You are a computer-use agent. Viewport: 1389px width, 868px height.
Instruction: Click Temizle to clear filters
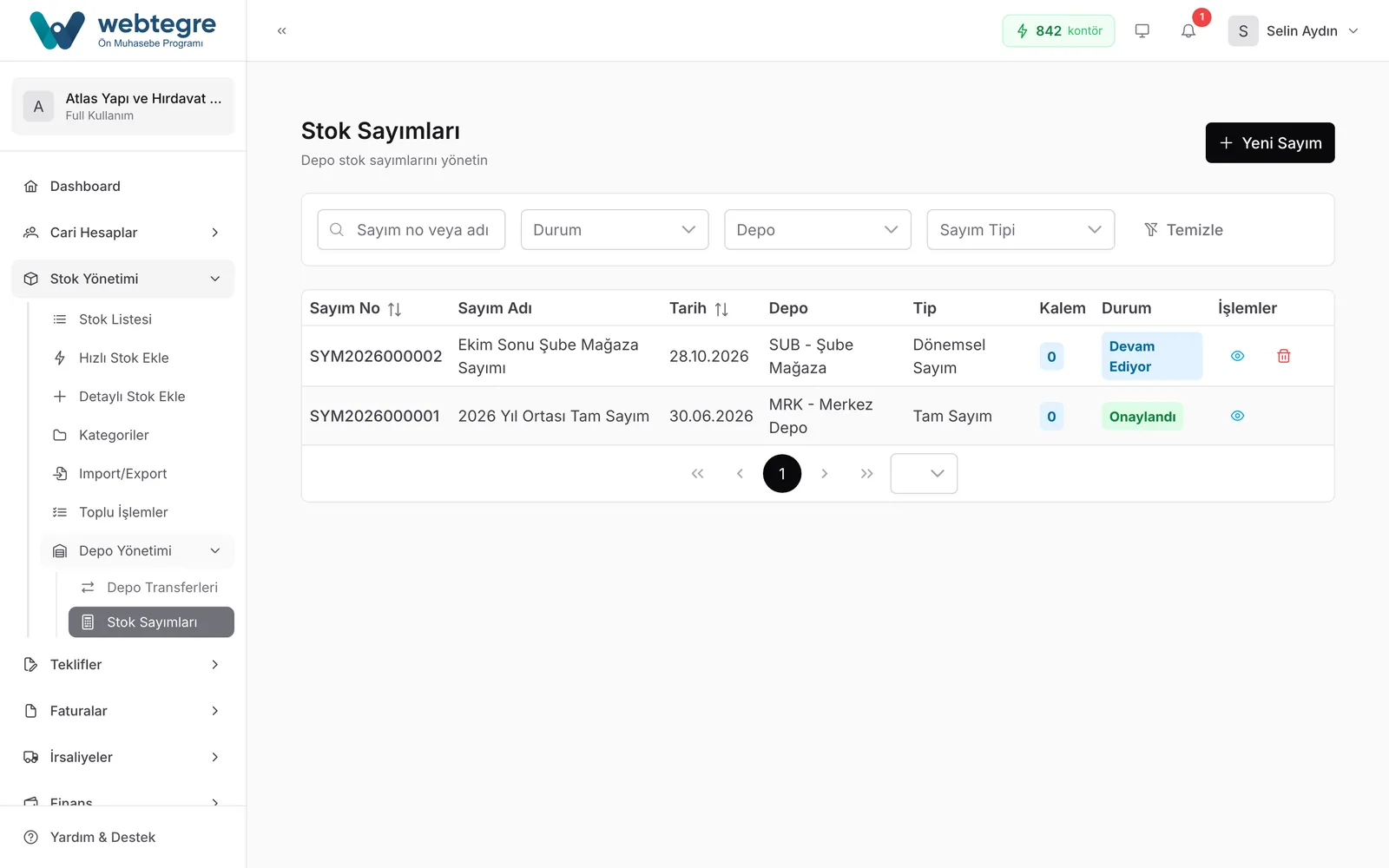(1183, 230)
